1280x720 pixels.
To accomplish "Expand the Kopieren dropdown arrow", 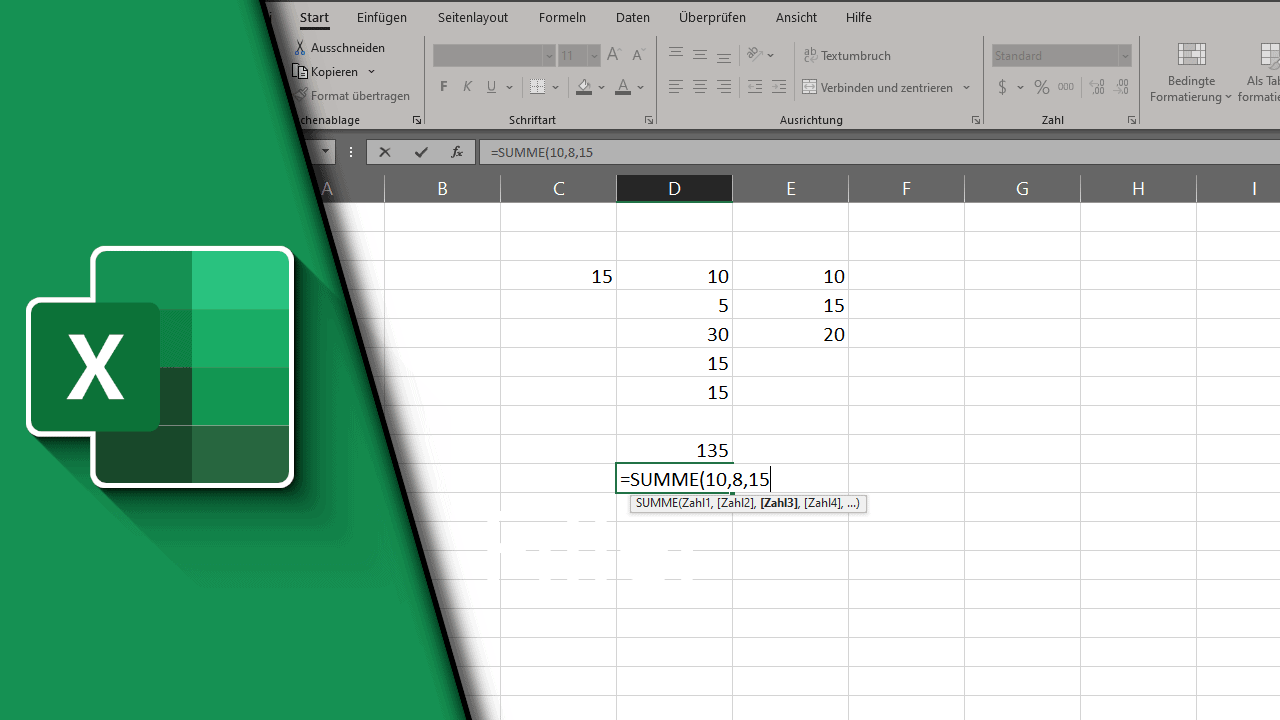I will 372,72.
